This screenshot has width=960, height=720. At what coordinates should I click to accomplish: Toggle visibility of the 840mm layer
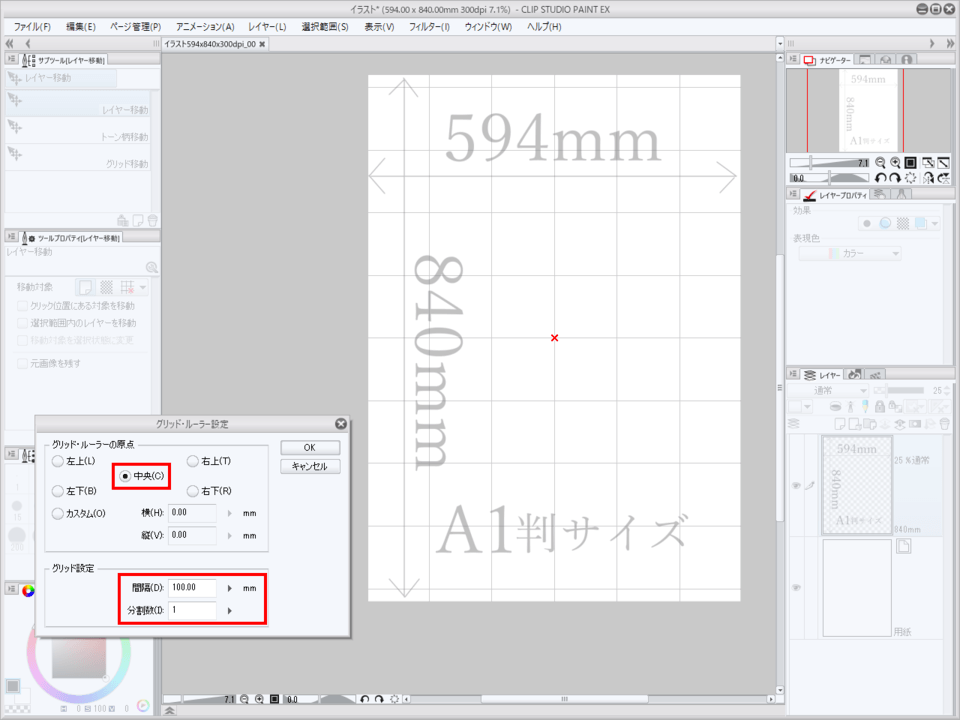[x=797, y=486]
